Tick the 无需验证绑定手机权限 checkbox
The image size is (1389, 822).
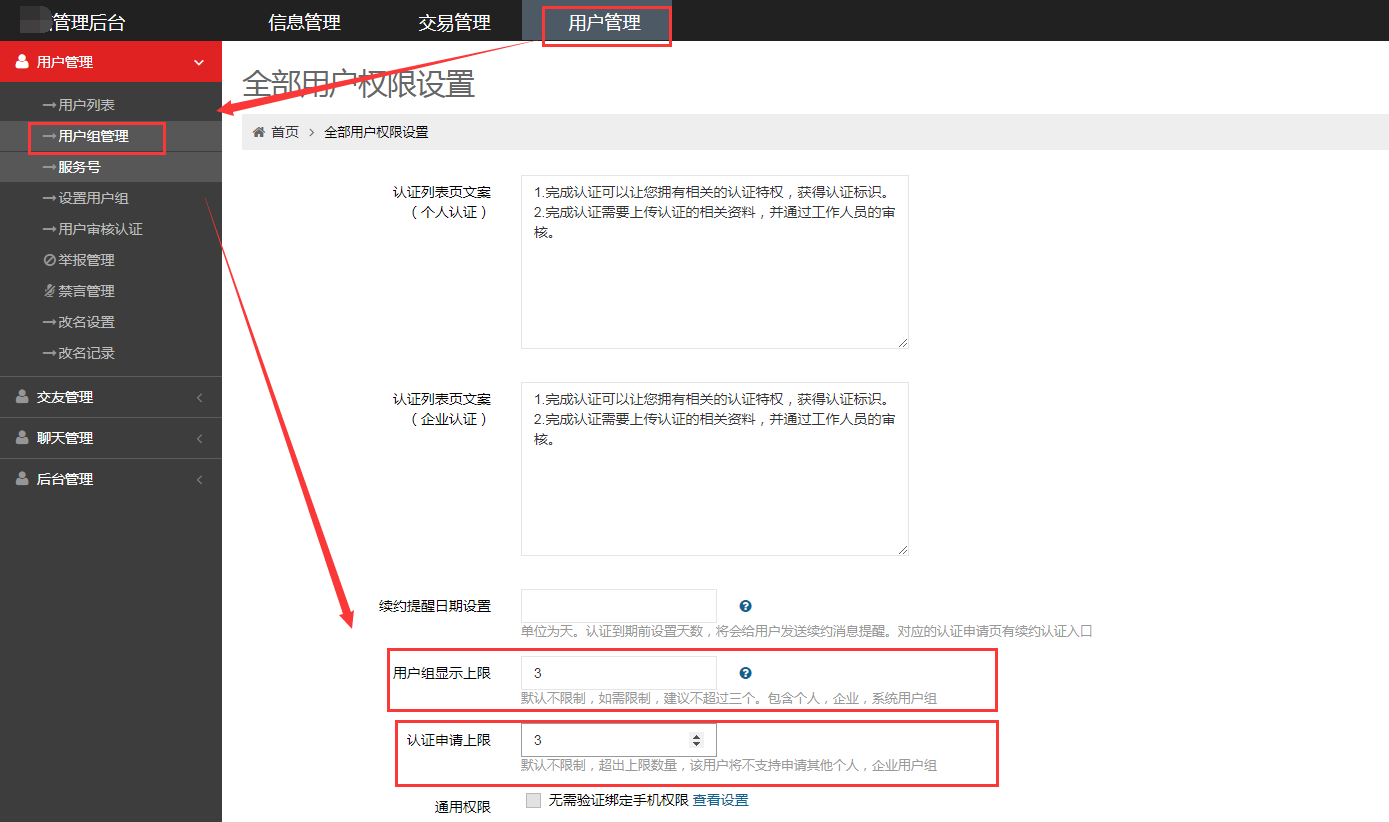pyautogui.click(x=533, y=800)
